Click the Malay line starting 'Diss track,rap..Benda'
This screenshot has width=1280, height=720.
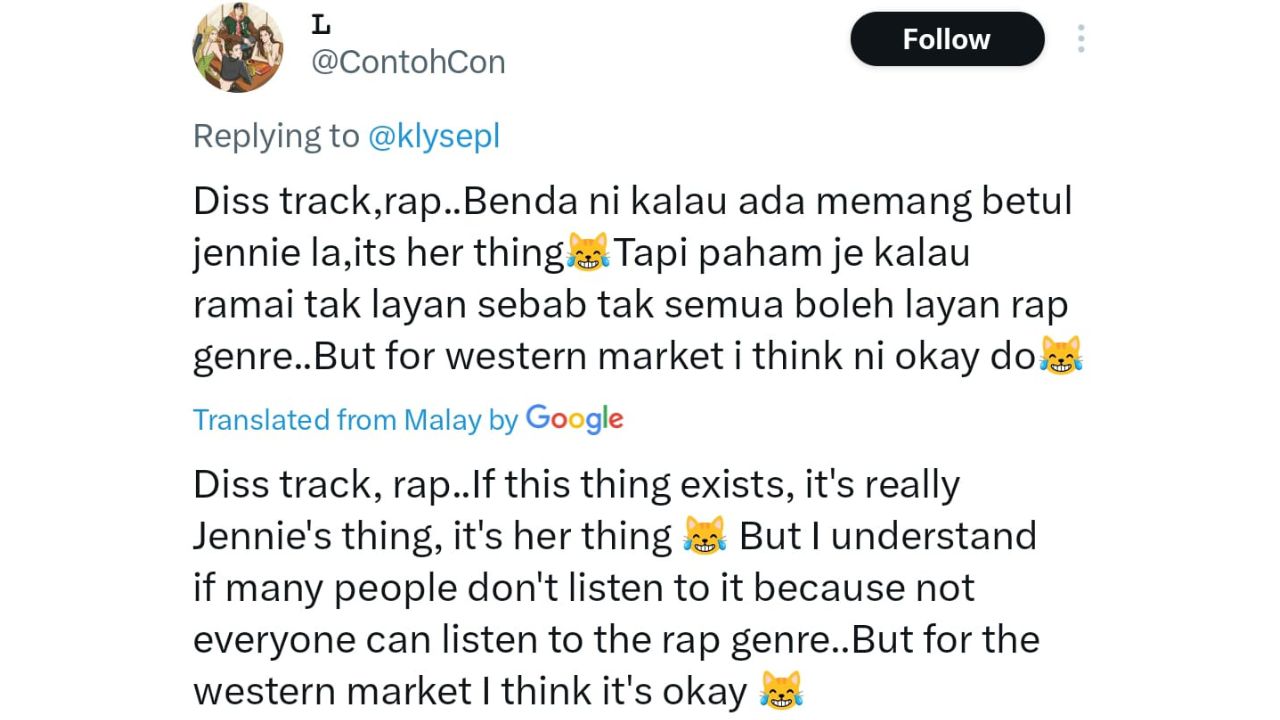tap(632, 202)
